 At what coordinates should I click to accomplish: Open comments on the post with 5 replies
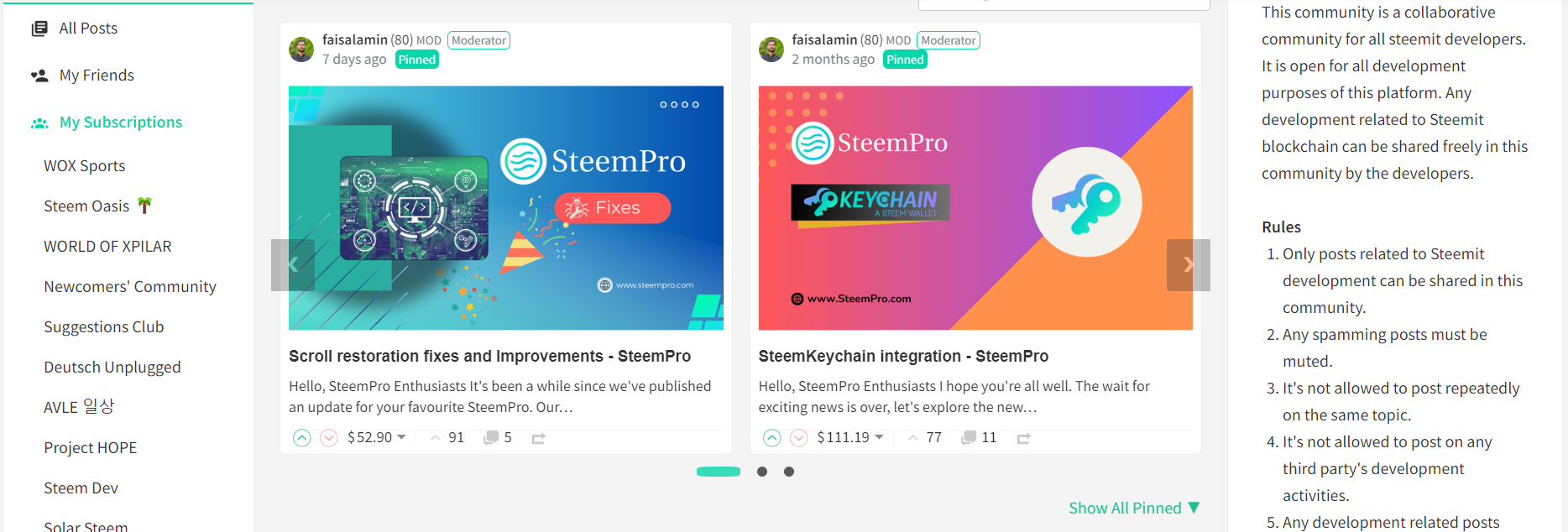tap(498, 437)
